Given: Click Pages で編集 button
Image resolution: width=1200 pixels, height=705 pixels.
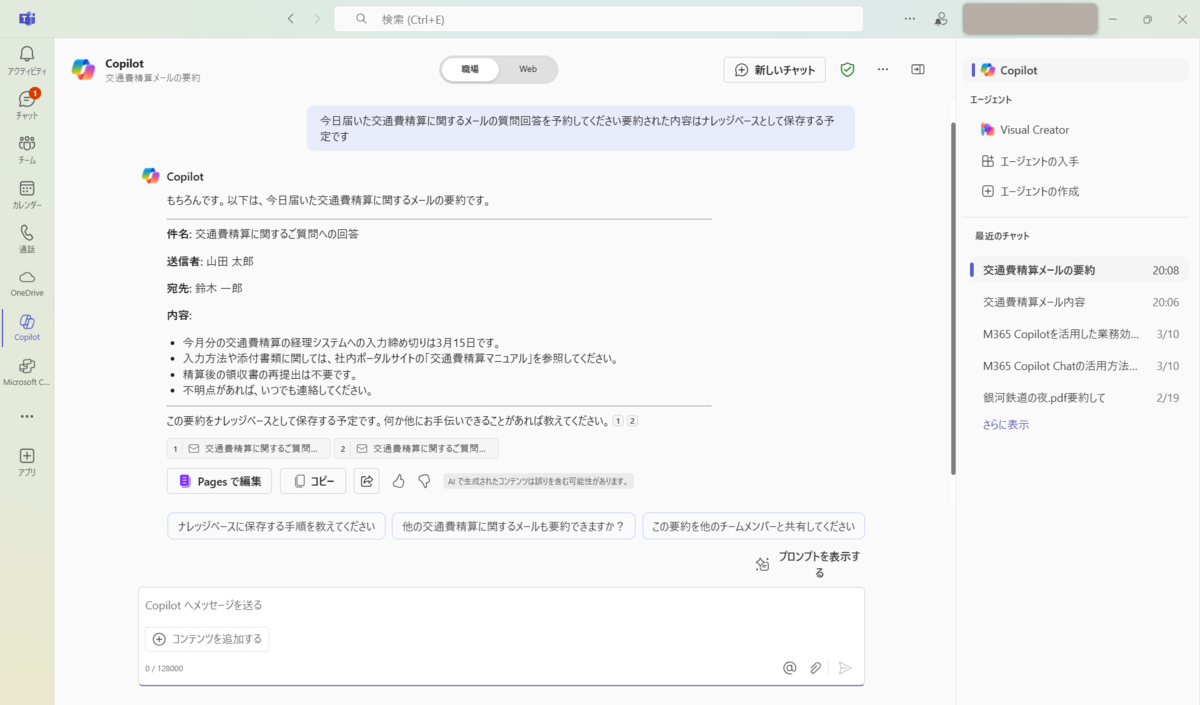Looking at the screenshot, I should coord(219,481).
